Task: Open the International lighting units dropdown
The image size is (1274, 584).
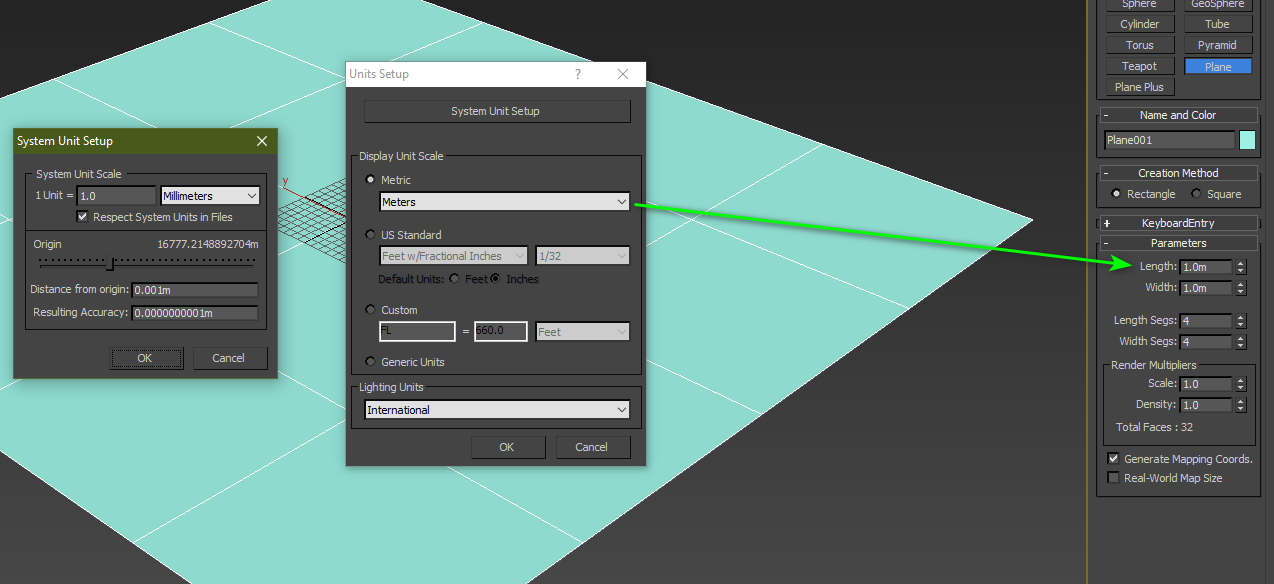Action: pos(497,410)
